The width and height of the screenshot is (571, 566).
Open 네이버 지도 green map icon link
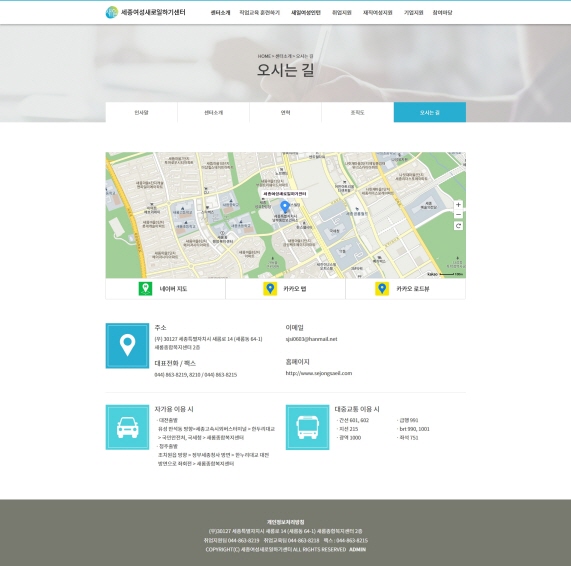146,288
